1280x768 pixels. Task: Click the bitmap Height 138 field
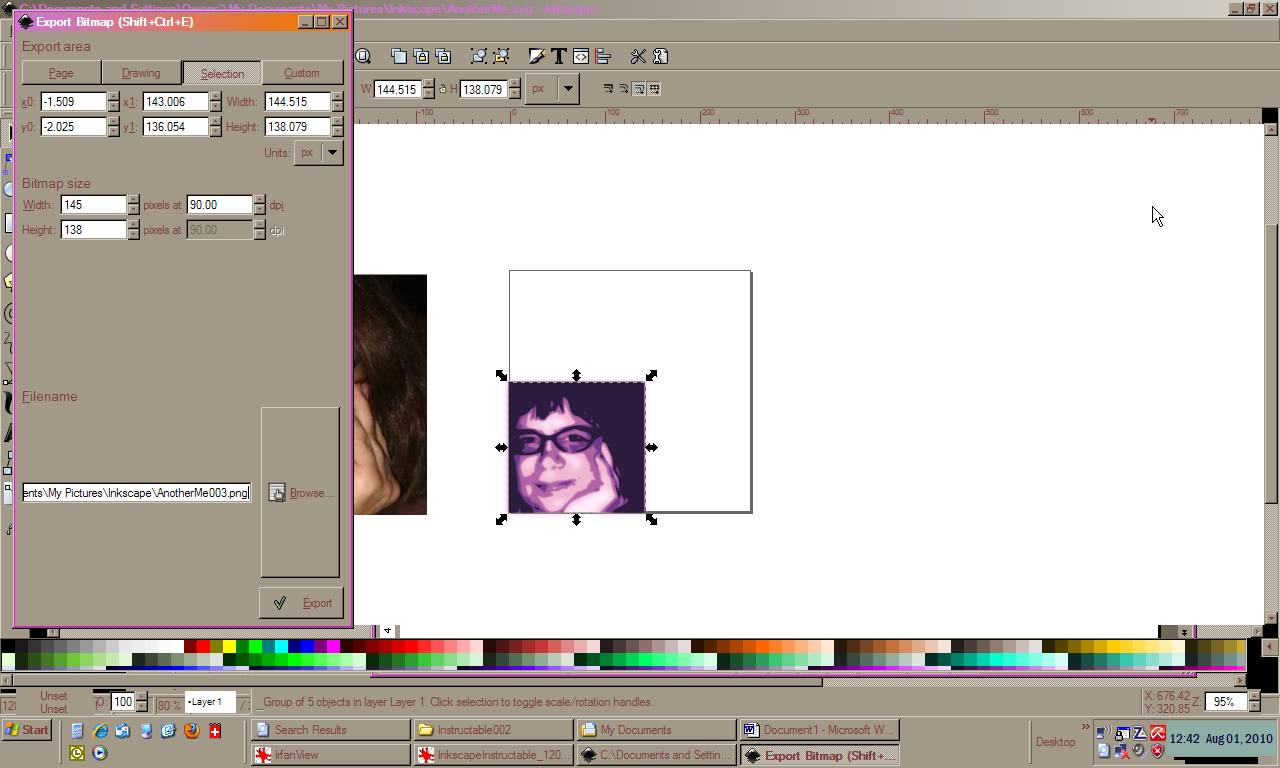(x=94, y=230)
